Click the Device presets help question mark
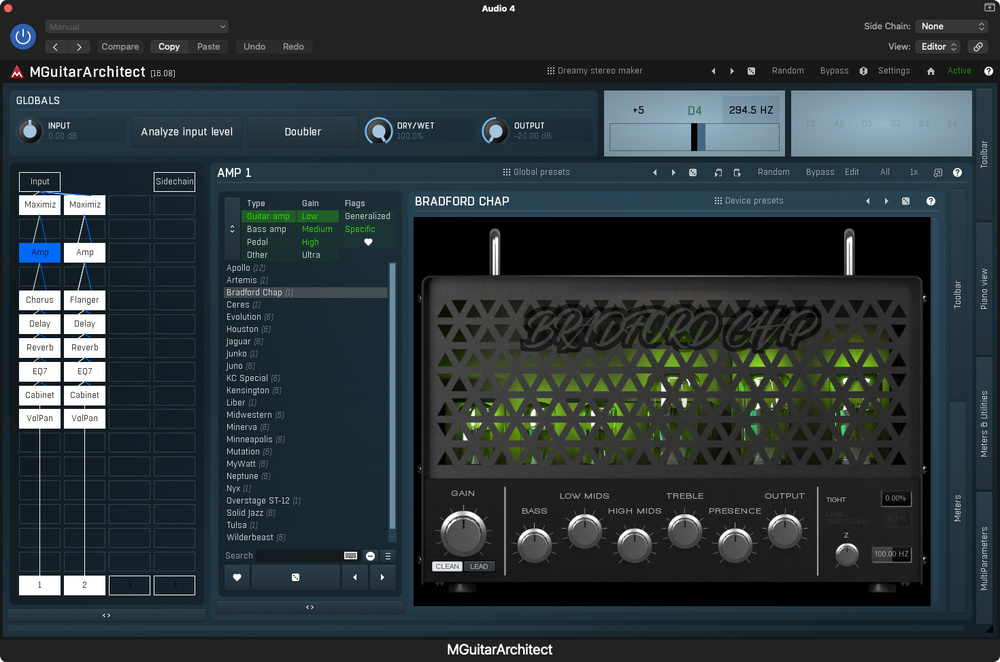Image resolution: width=1000 pixels, height=662 pixels. pyautogui.click(x=931, y=201)
